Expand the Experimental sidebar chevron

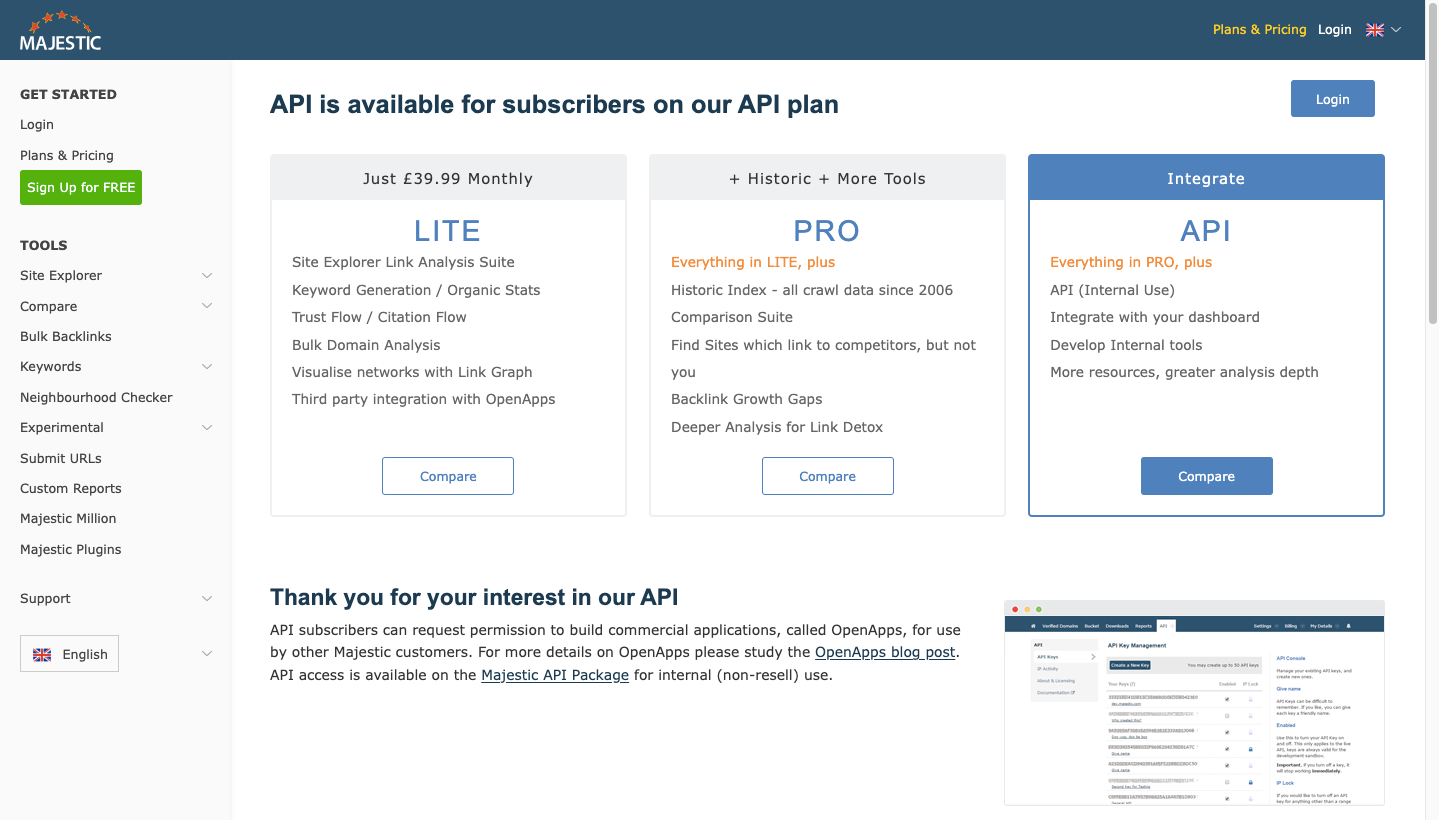207,428
